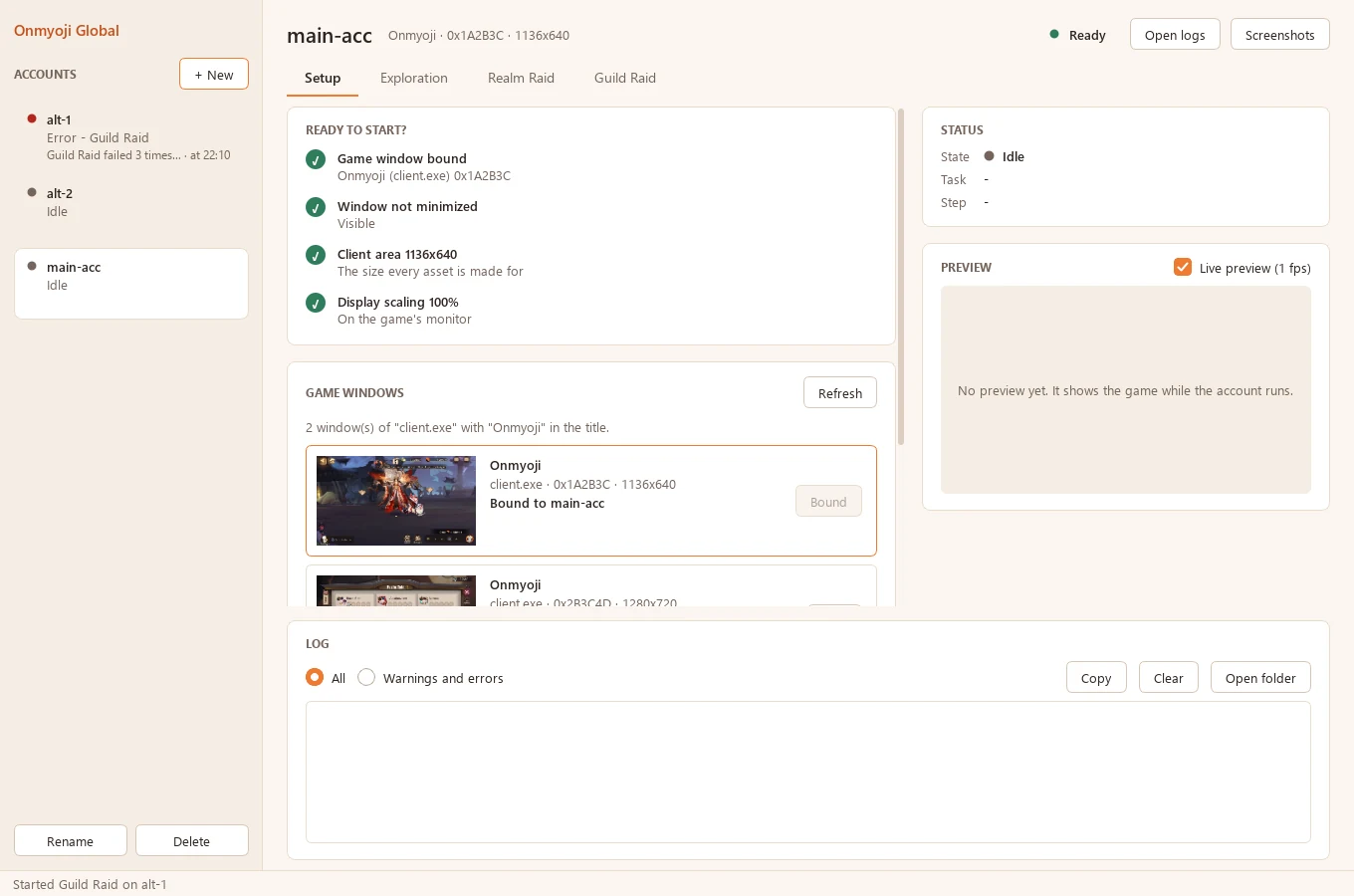Click the disabled Bound button
1354x896 pixels.
click(x=828, y=501)
